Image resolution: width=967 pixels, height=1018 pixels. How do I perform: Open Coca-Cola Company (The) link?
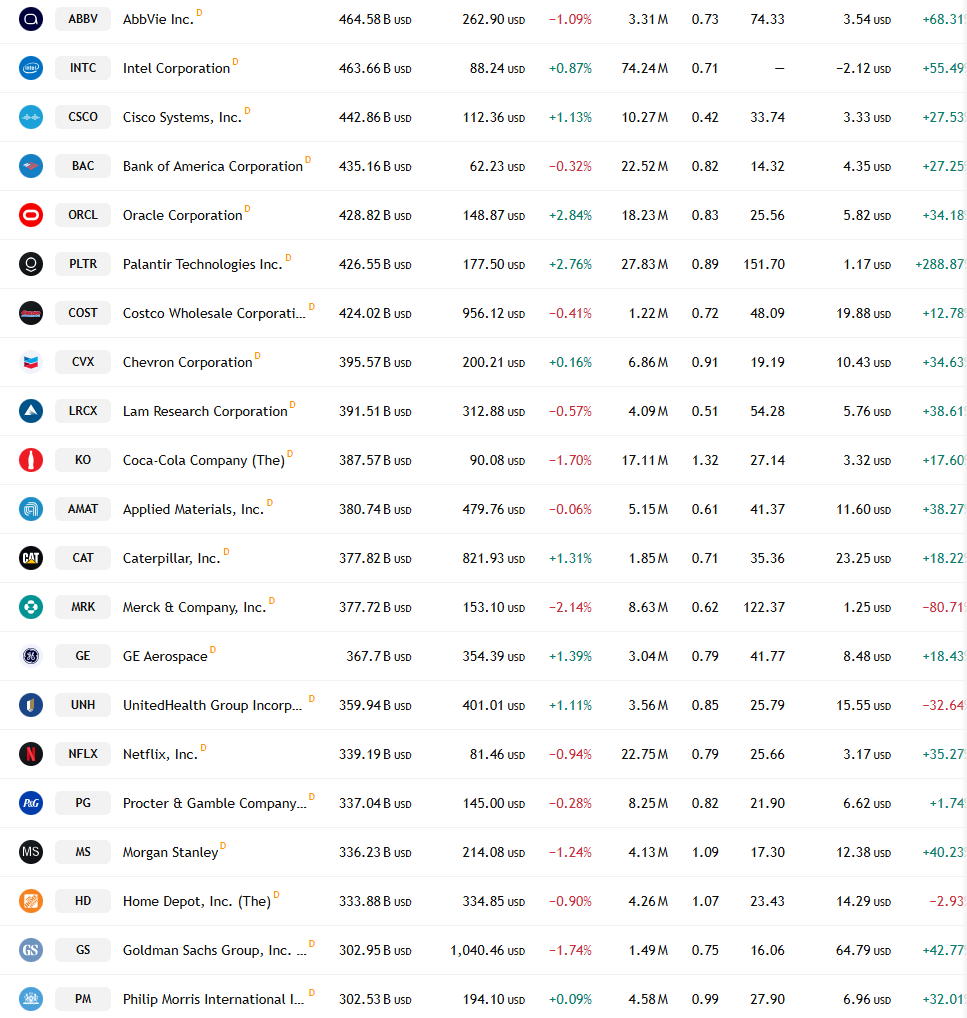pos(204,460)
